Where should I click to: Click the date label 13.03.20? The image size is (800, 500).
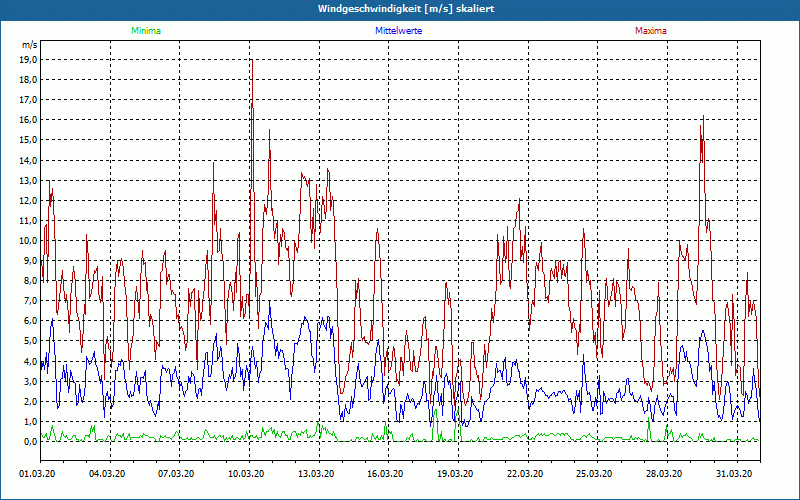click(x=316, y=474)
